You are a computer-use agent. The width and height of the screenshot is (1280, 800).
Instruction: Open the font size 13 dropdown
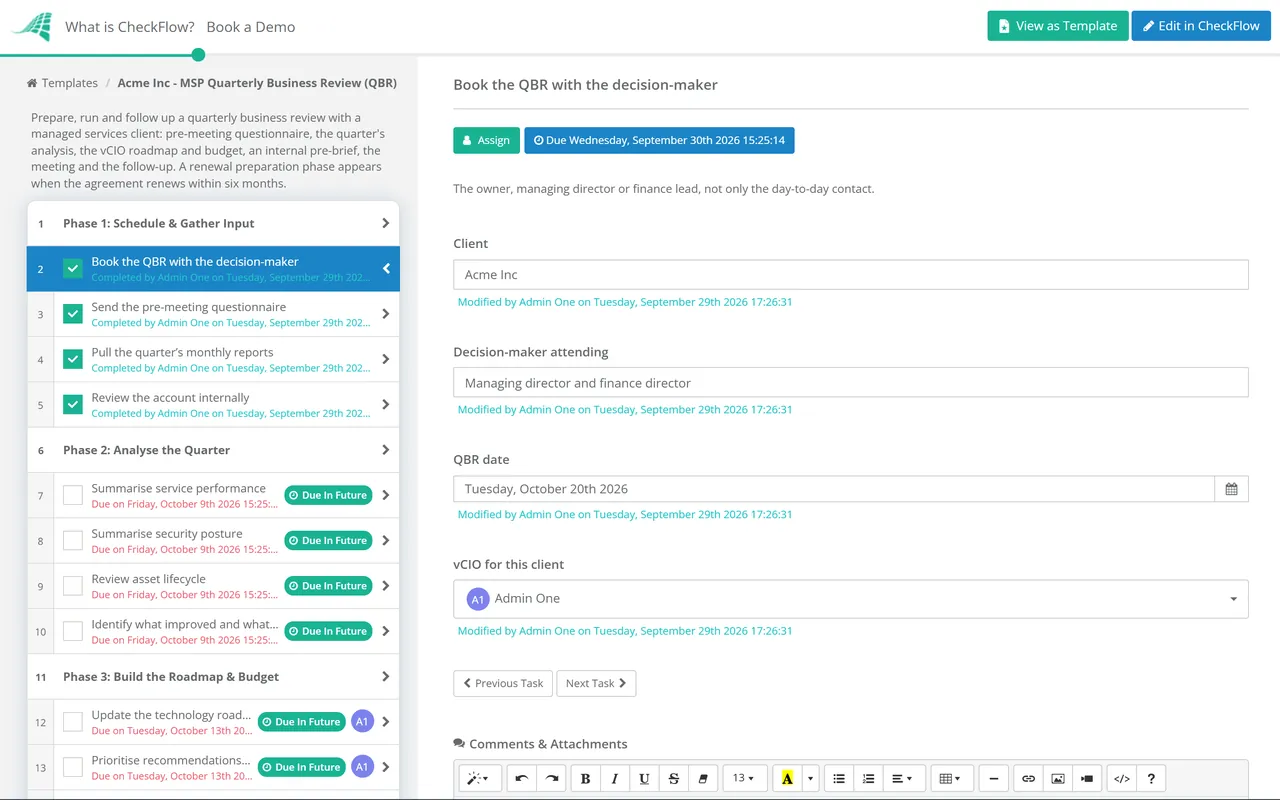click(x=745, y=778)
